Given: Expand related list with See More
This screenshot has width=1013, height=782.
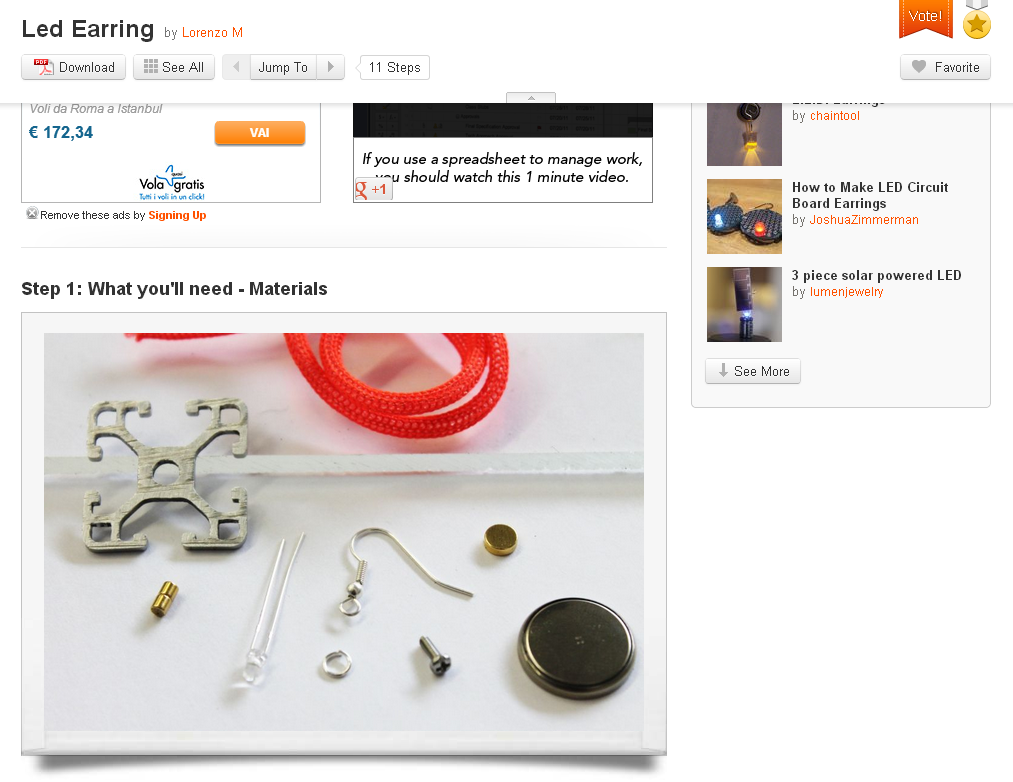Looking at the screenshot, I should (753, 371).
